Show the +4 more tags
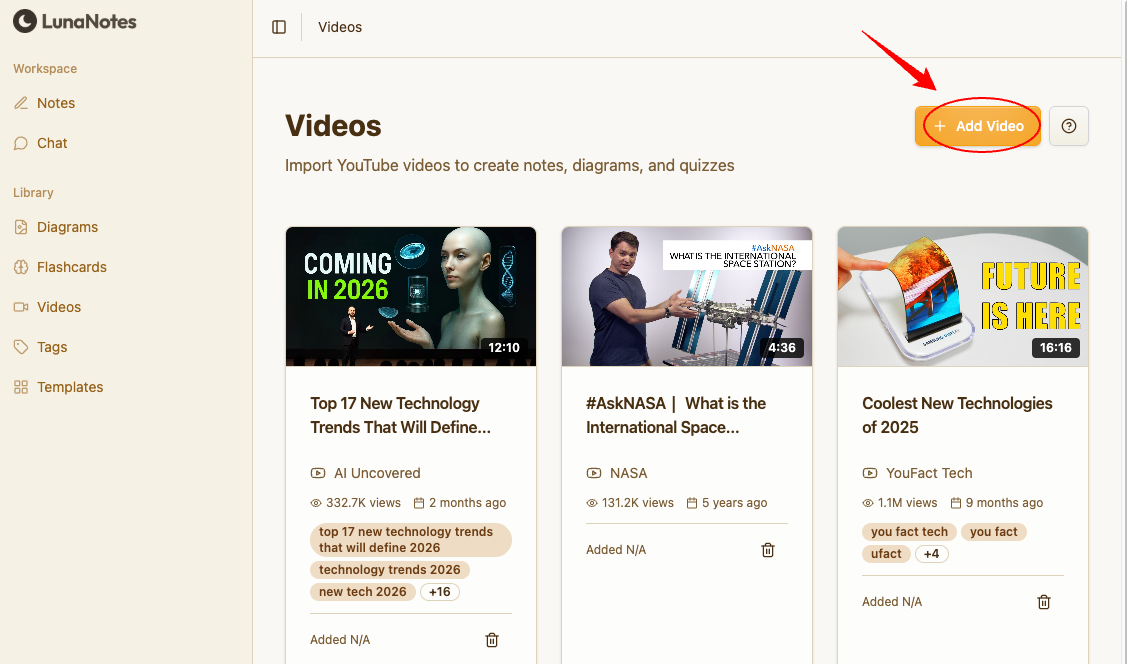 pyautogui.click(x=931, y=554)
